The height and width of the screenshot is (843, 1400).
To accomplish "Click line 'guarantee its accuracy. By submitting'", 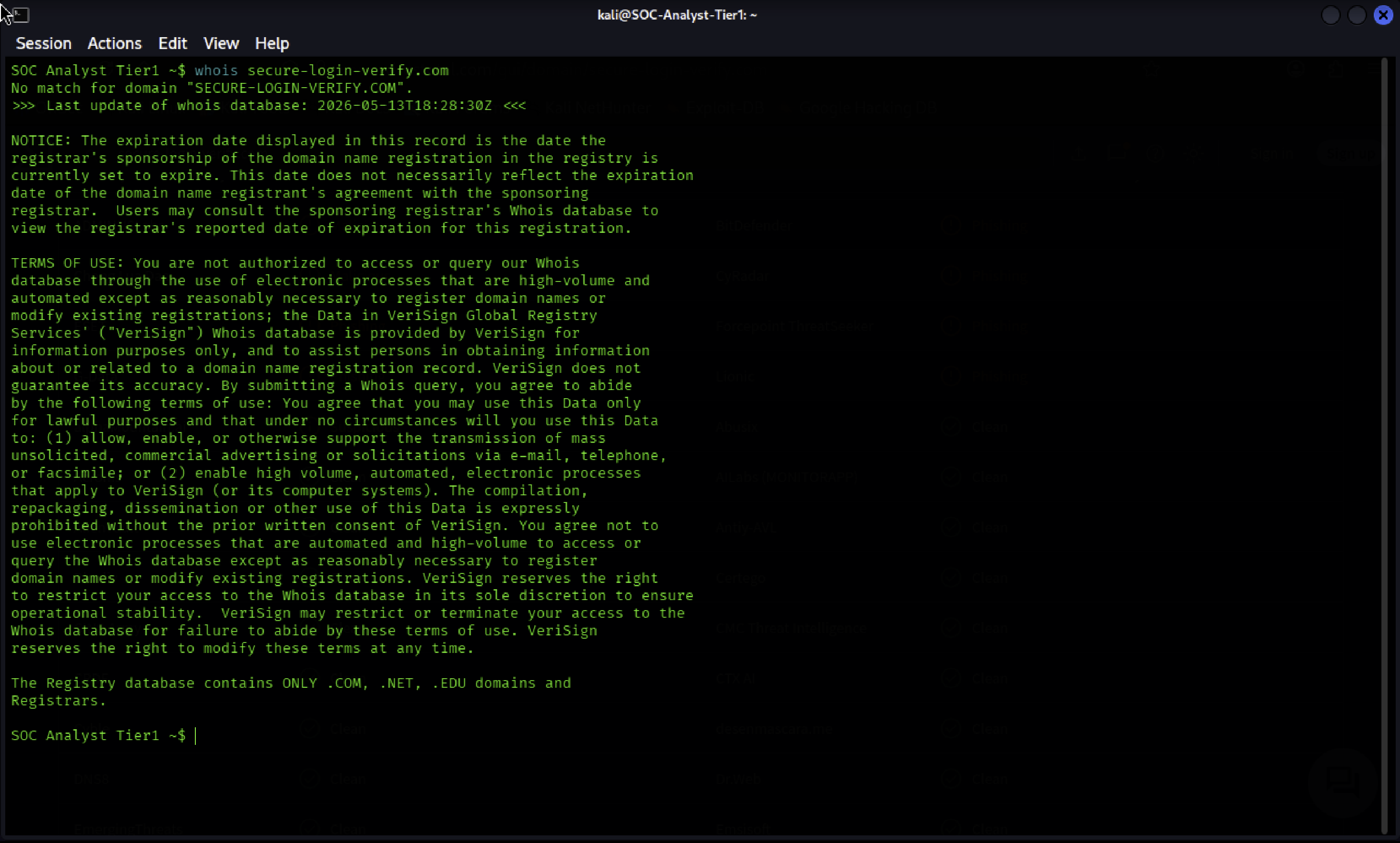I will (322, 386).
